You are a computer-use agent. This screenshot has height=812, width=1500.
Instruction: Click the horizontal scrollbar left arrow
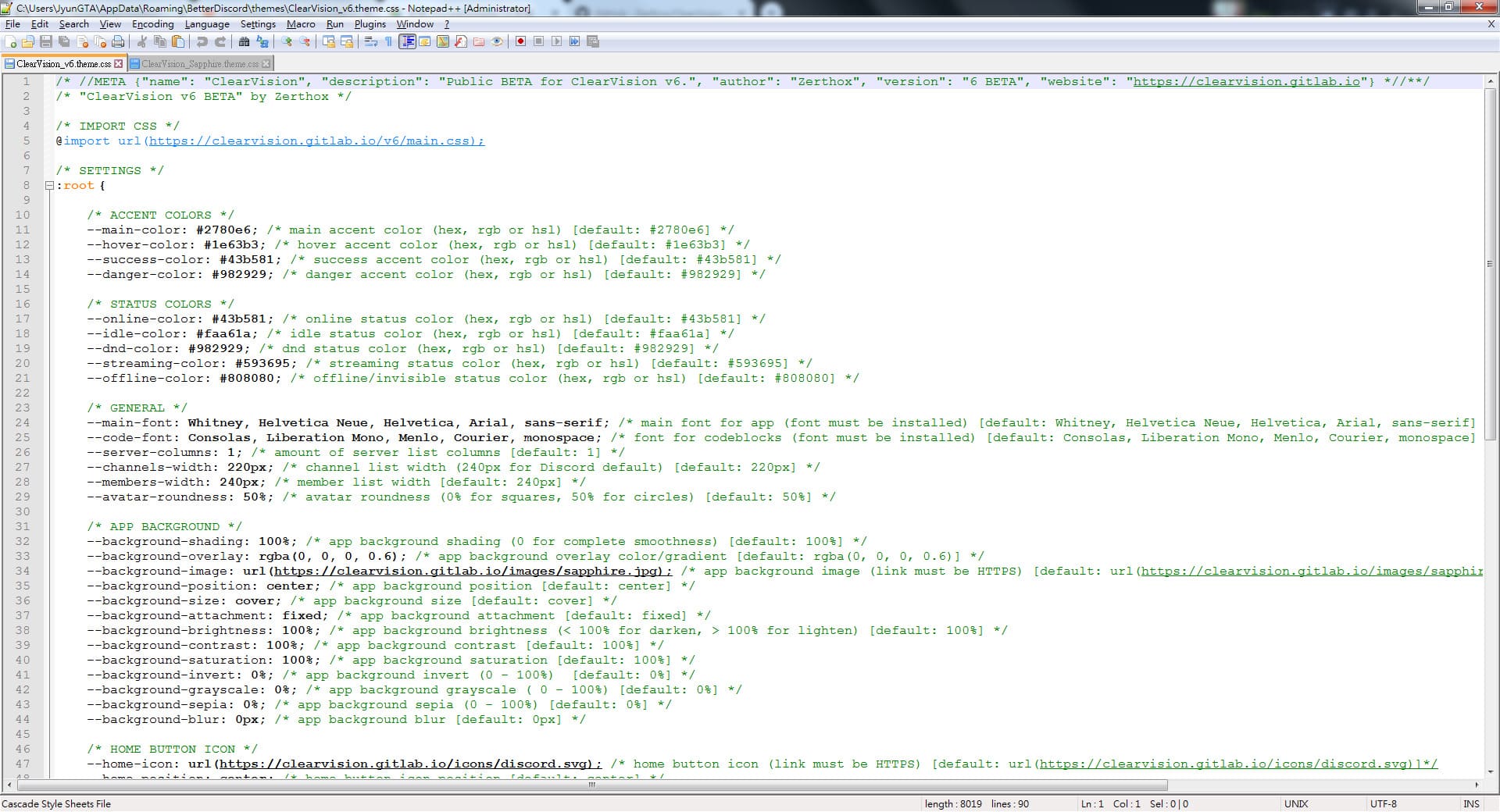click(9, 785)
